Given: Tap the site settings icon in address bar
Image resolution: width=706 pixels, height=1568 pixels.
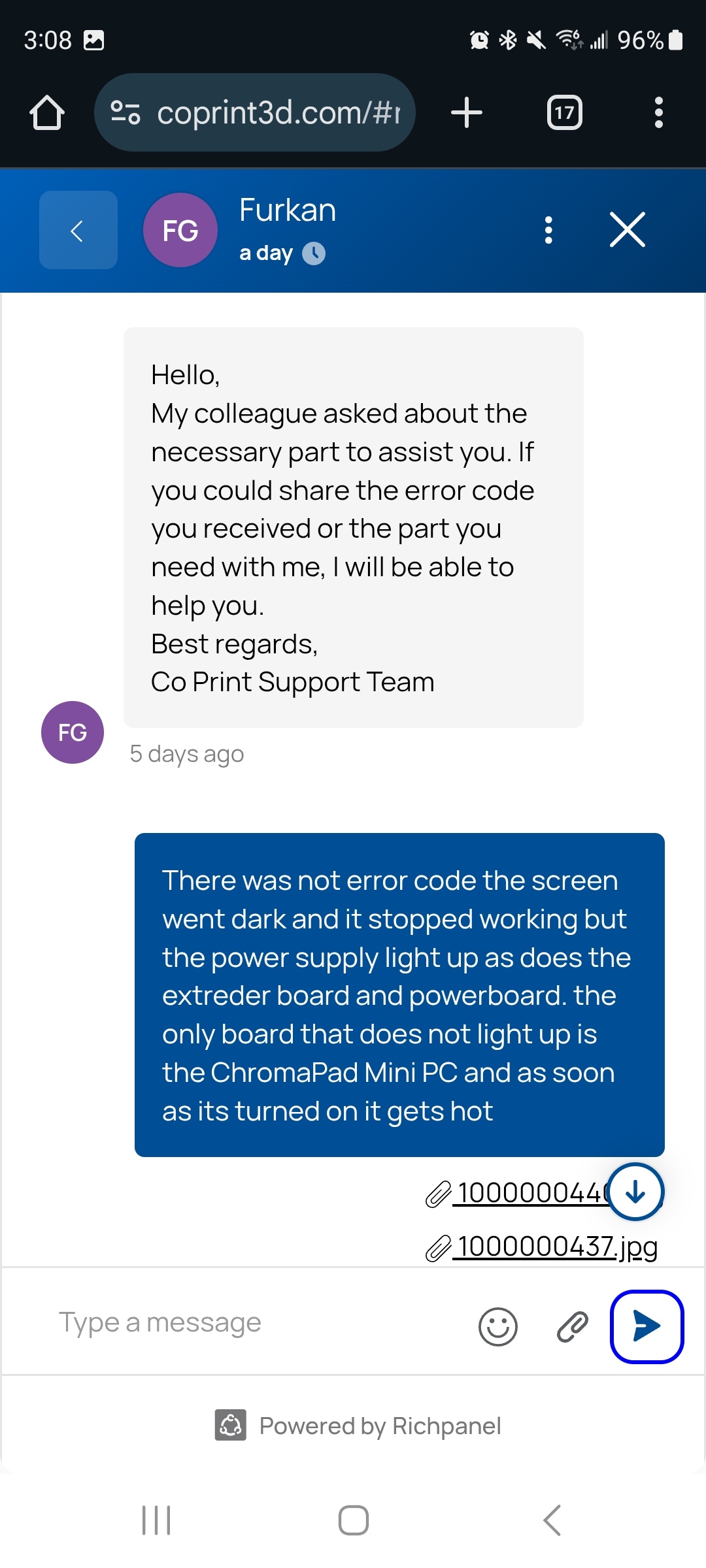Looking at the screenshot, I should 125,112.
